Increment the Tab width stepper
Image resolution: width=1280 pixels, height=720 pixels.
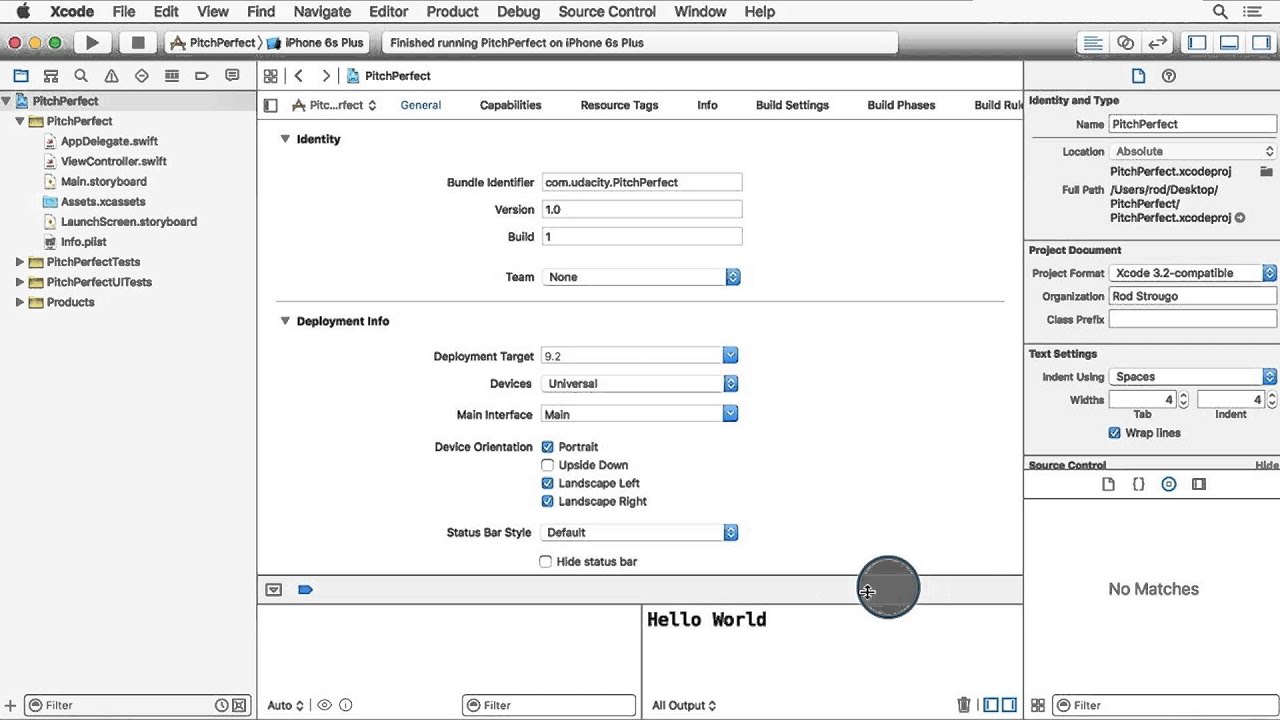tap(1183, 396)
